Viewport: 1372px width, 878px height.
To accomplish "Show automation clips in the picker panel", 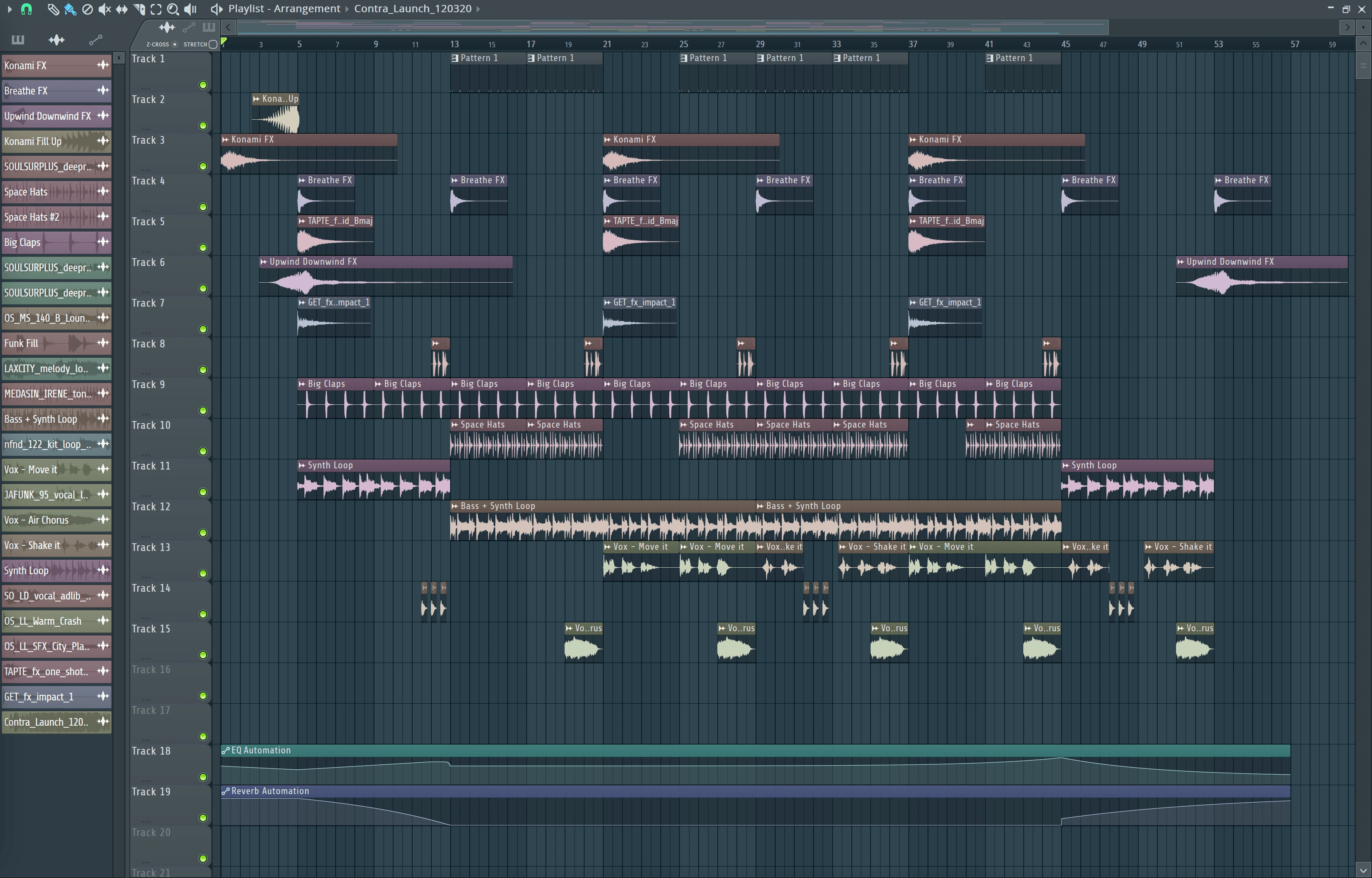I will (x=95, y=40).
